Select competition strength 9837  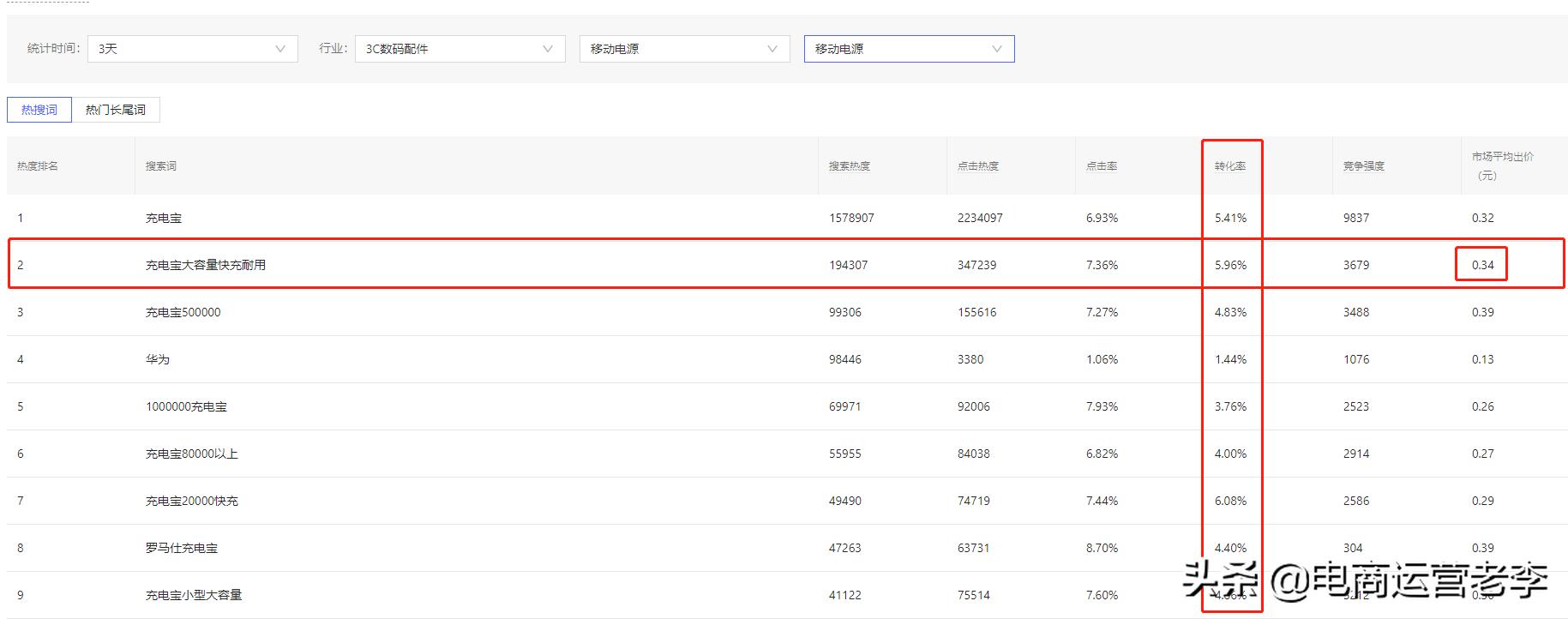1356,218
